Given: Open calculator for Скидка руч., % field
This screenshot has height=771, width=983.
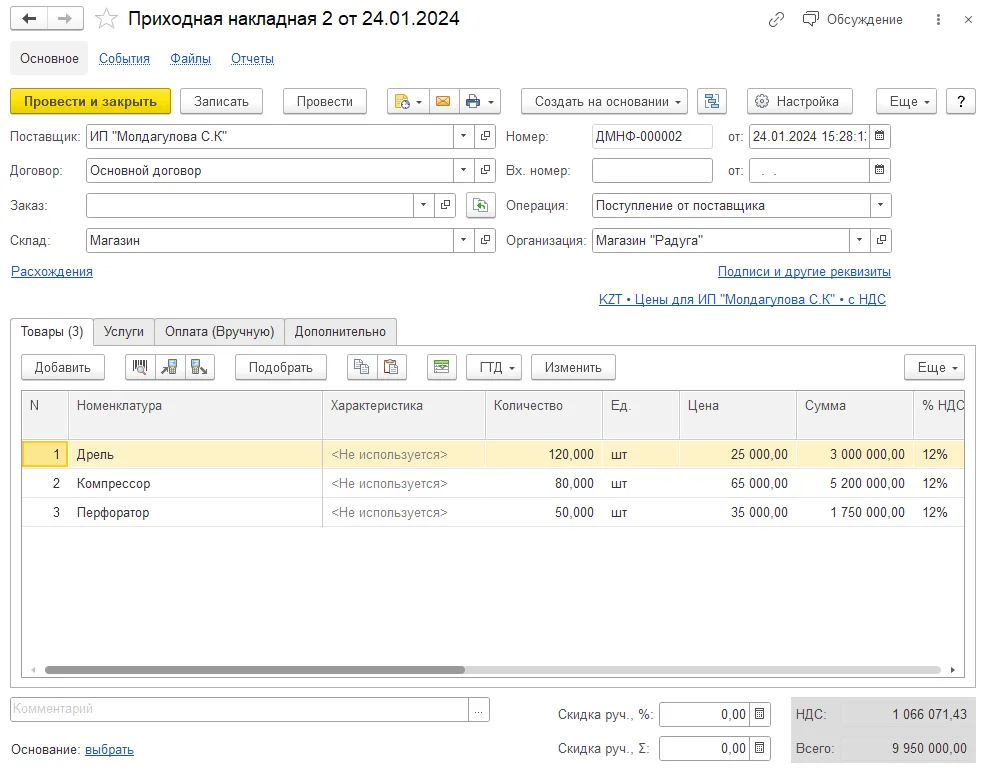Looking at the screenshot, I should (759, 714).
